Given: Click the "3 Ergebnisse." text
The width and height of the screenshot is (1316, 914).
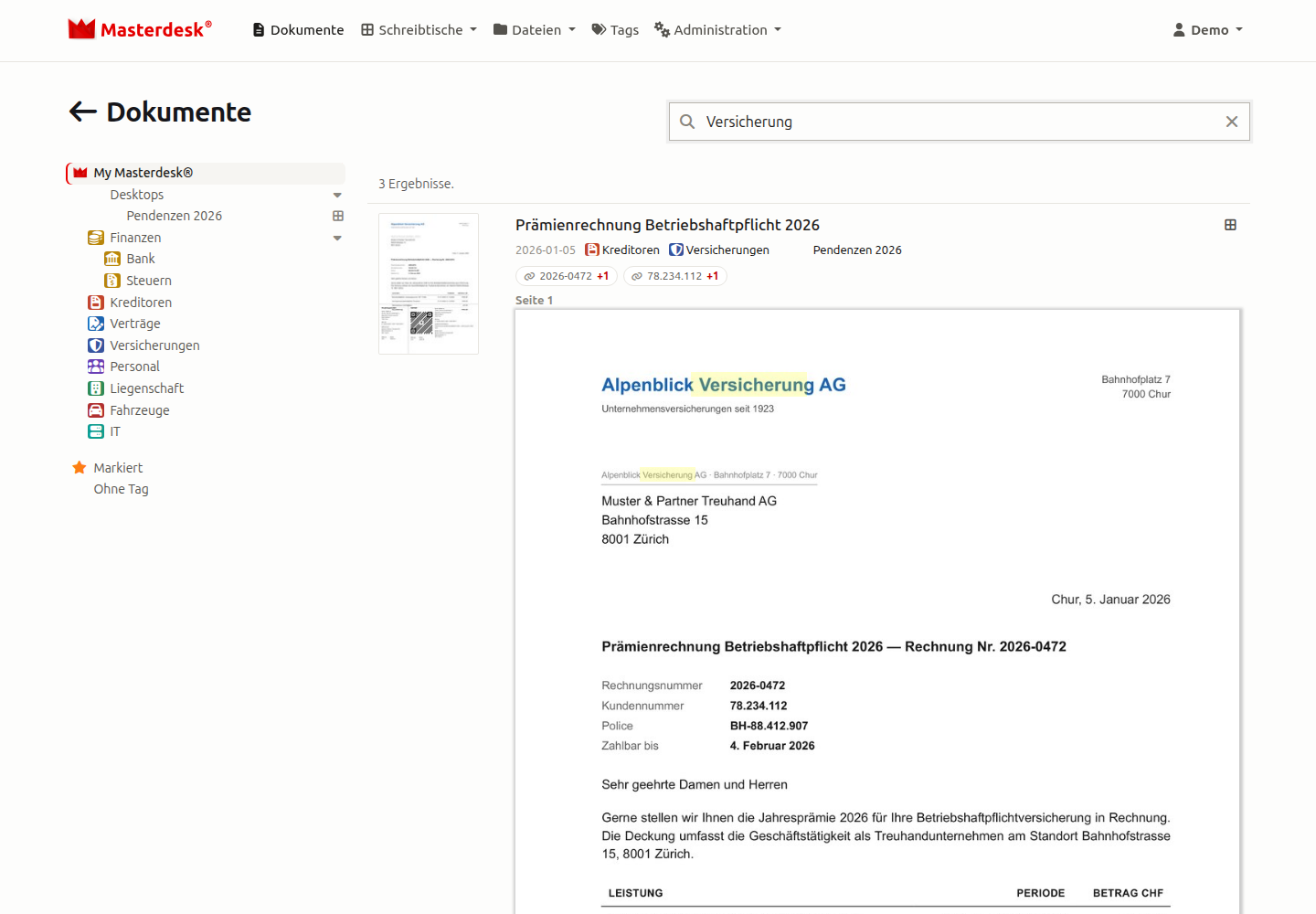Looking at the screenshot, I should point(416,184).
